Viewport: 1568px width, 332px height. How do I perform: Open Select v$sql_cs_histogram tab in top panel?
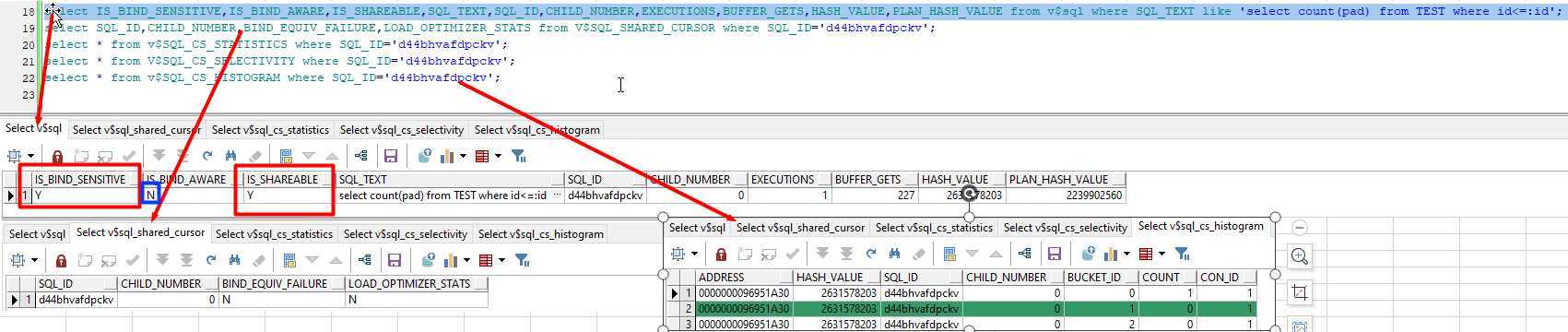pyautogui.click(x=536, y=130)
